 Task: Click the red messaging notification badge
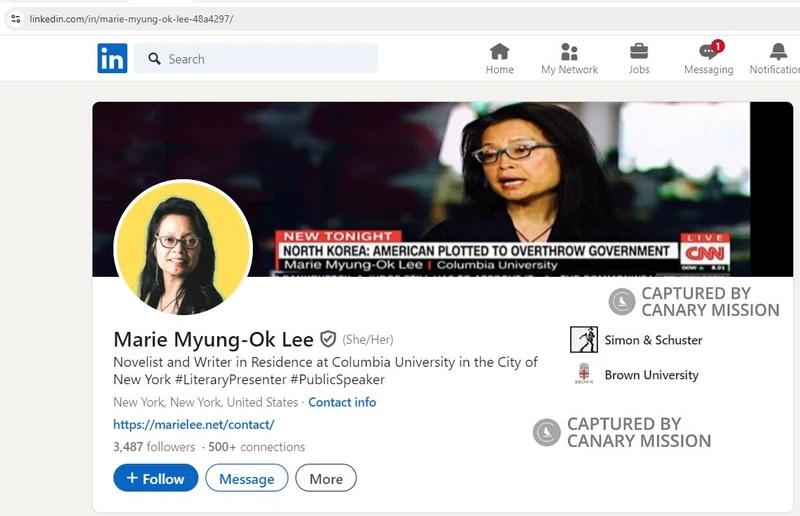tap(717, 46)
